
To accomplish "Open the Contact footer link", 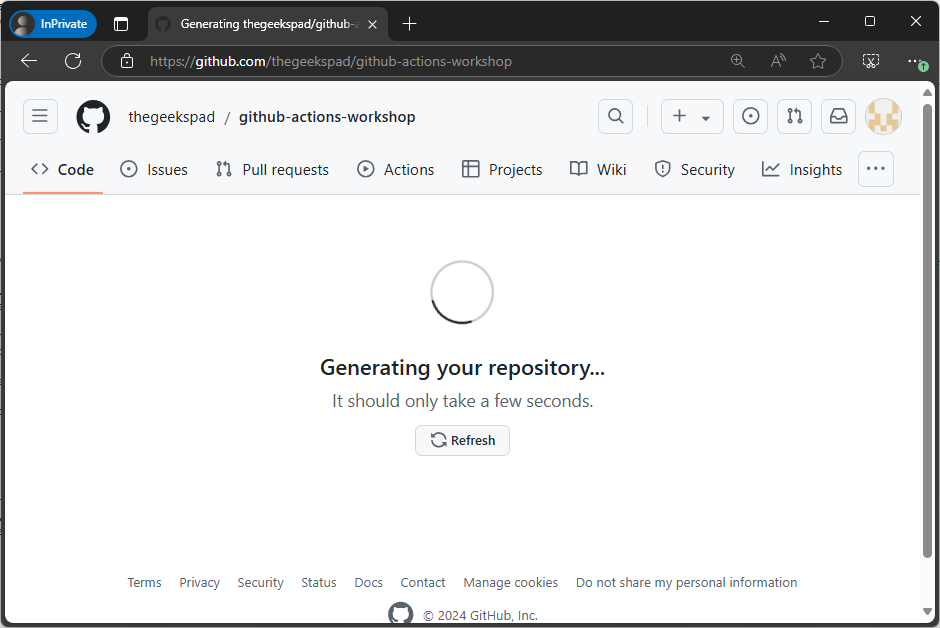I will 423,582.
